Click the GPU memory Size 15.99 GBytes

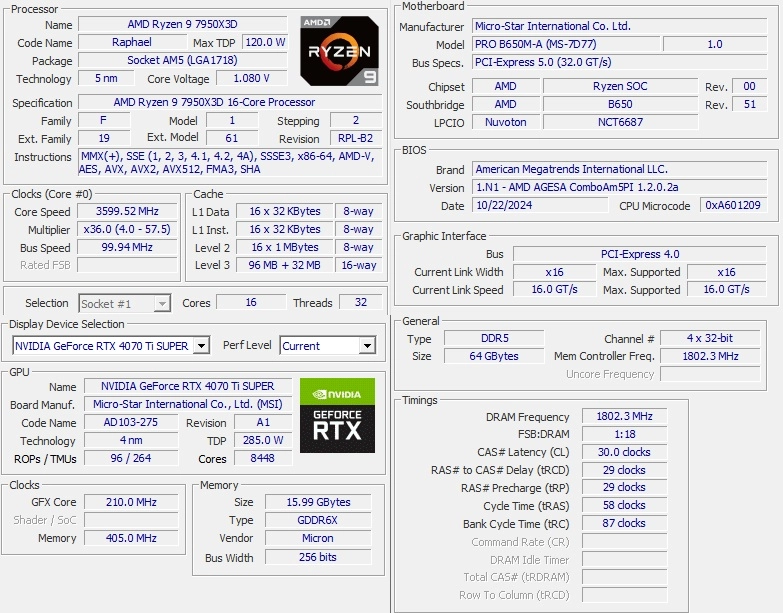tap(318, 502)
